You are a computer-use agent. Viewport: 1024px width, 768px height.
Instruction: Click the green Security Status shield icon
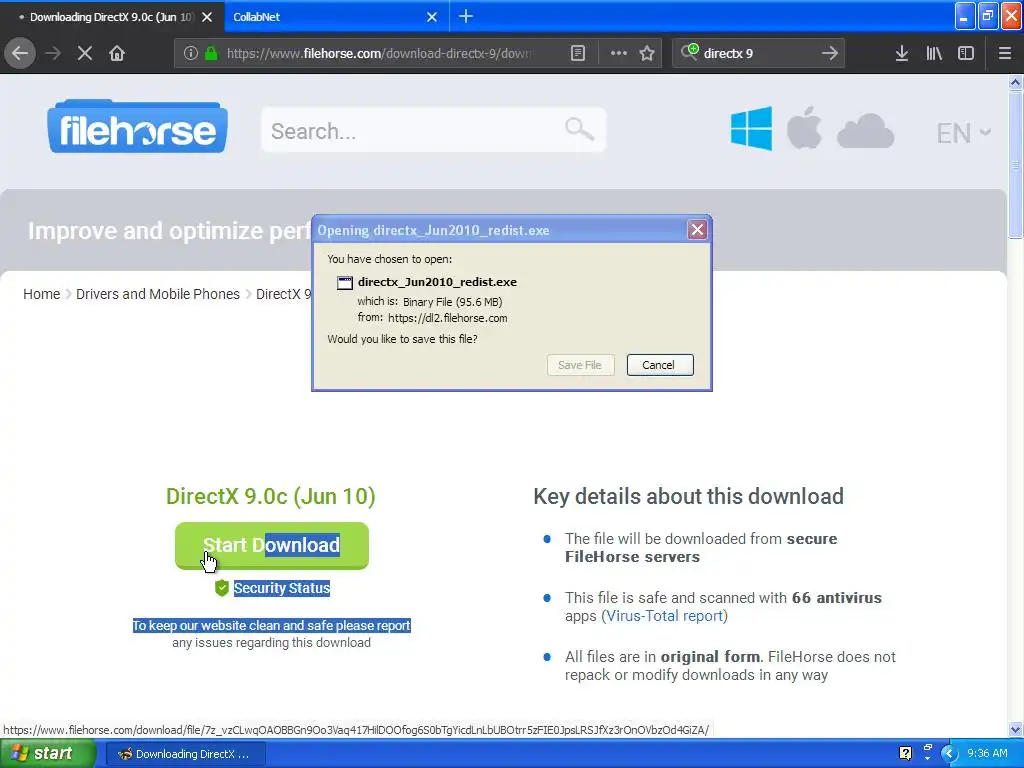click(x=221, y=588)
